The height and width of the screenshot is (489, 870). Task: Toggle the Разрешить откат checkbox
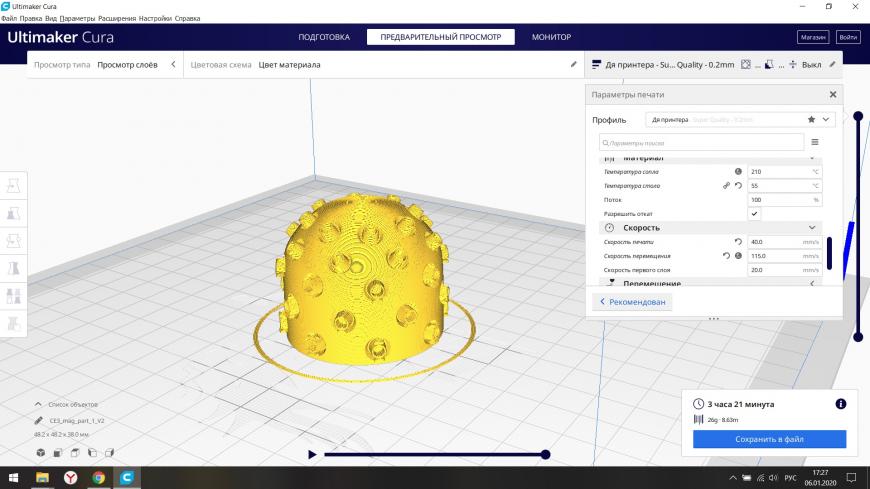point(754,214)
